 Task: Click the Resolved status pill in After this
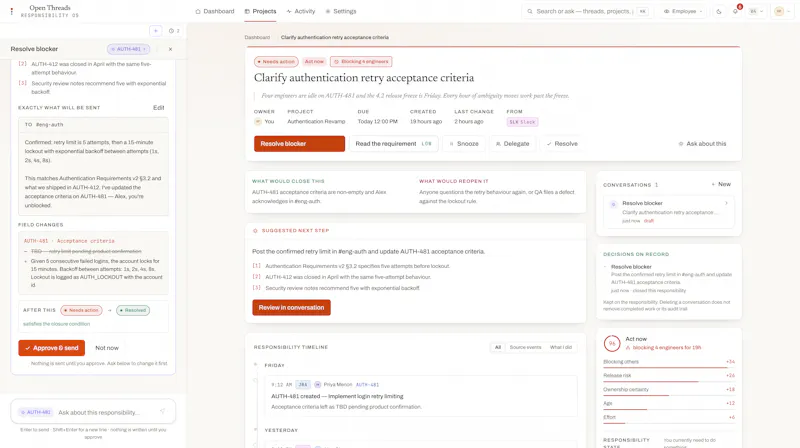133,310
